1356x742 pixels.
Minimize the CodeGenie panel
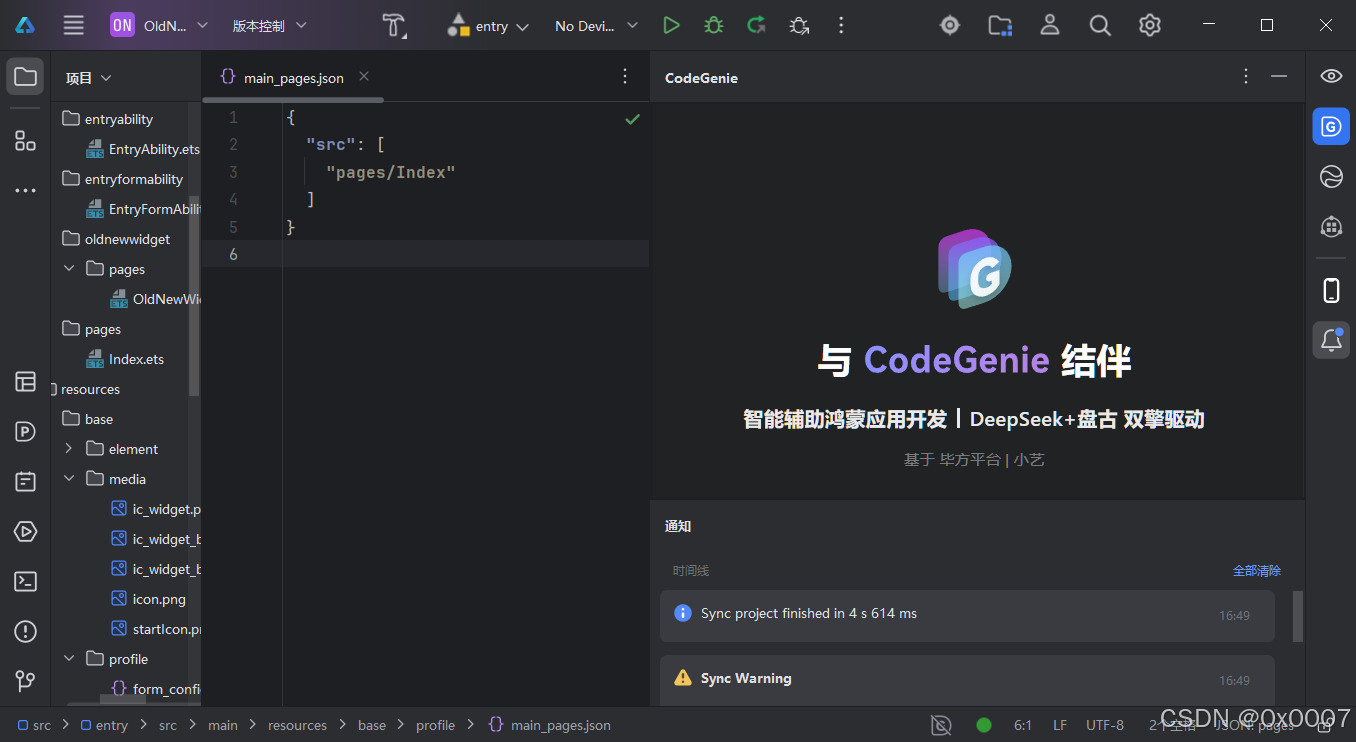(x=1278, y=76)
